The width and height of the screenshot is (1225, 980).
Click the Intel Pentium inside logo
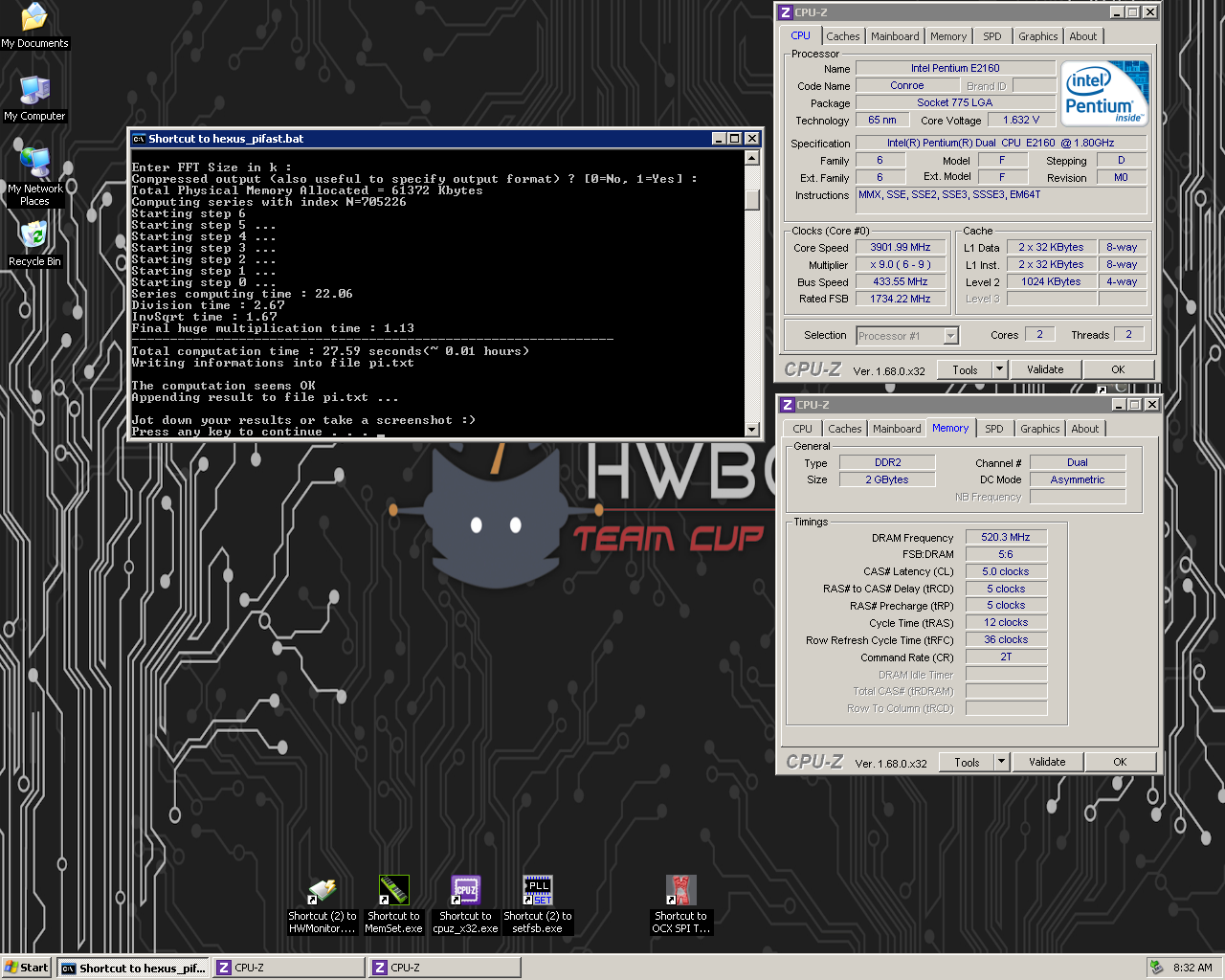1105,93
